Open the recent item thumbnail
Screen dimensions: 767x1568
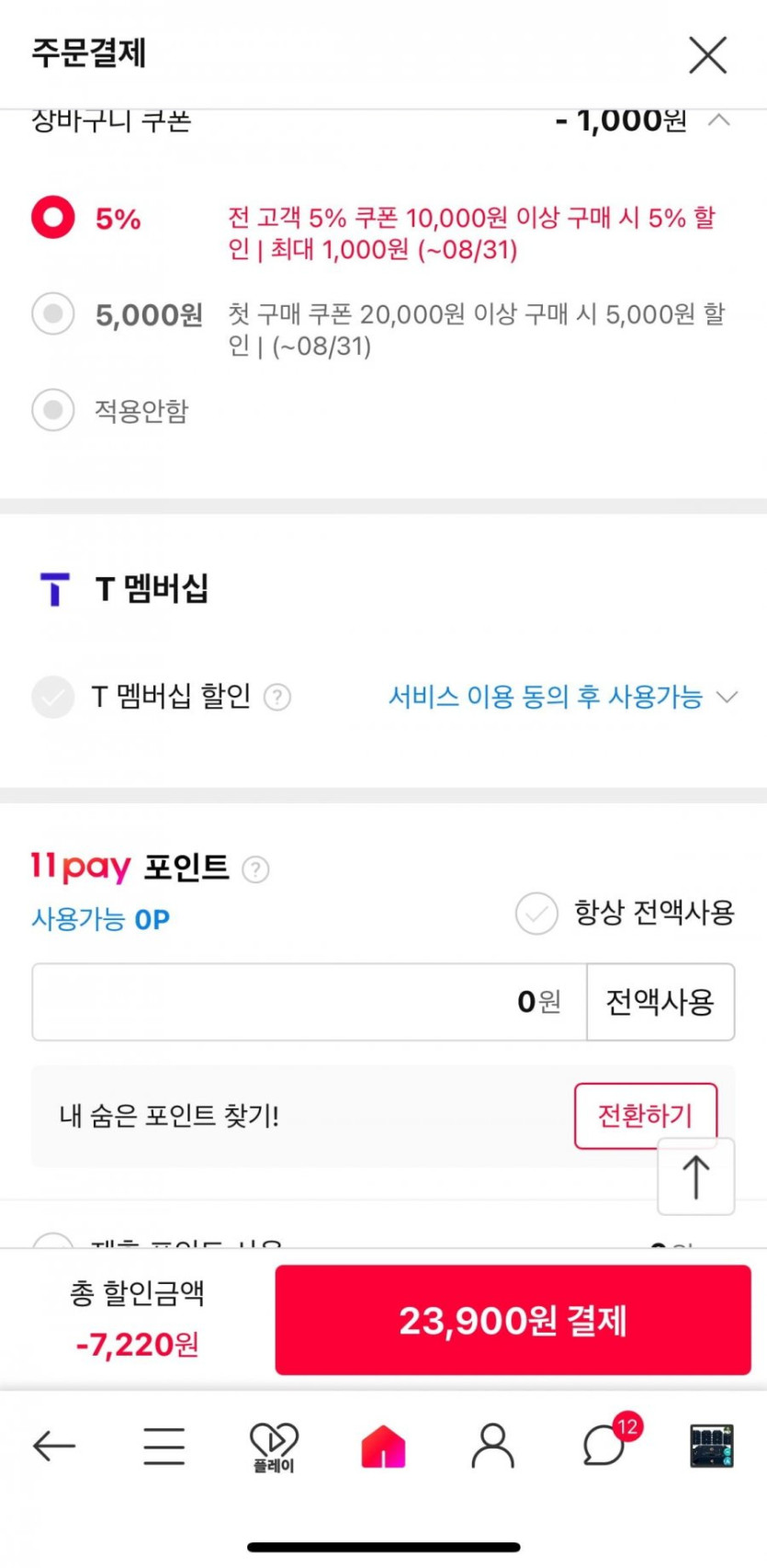[712, 1446]
